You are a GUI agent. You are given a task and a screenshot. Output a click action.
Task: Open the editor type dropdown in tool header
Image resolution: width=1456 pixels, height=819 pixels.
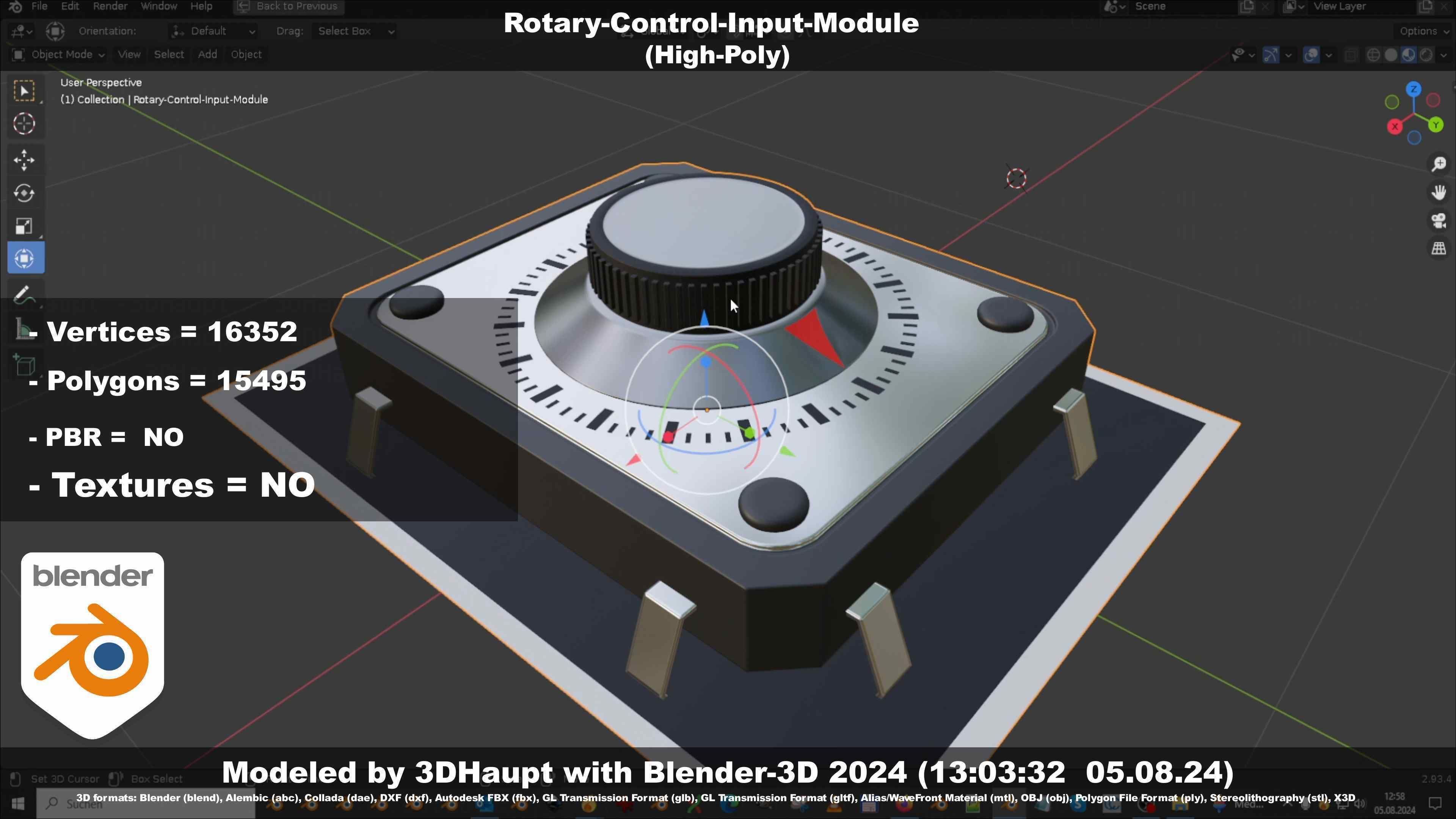(22, 31)
